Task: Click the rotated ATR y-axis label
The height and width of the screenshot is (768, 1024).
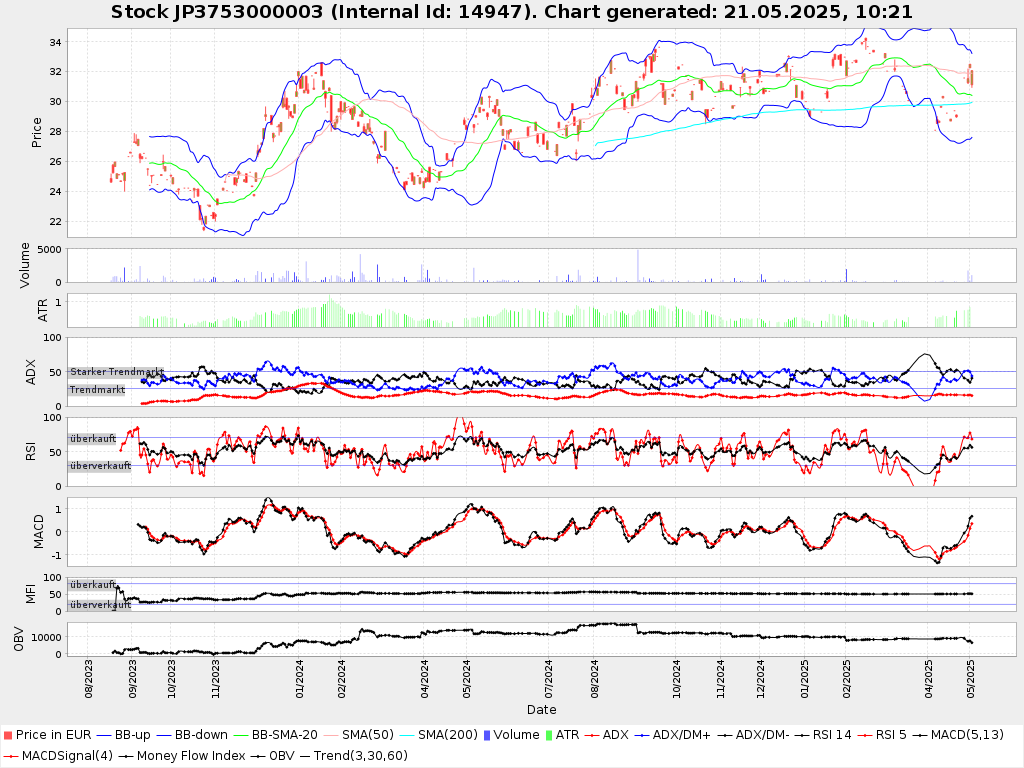Action: pos(43,310)
